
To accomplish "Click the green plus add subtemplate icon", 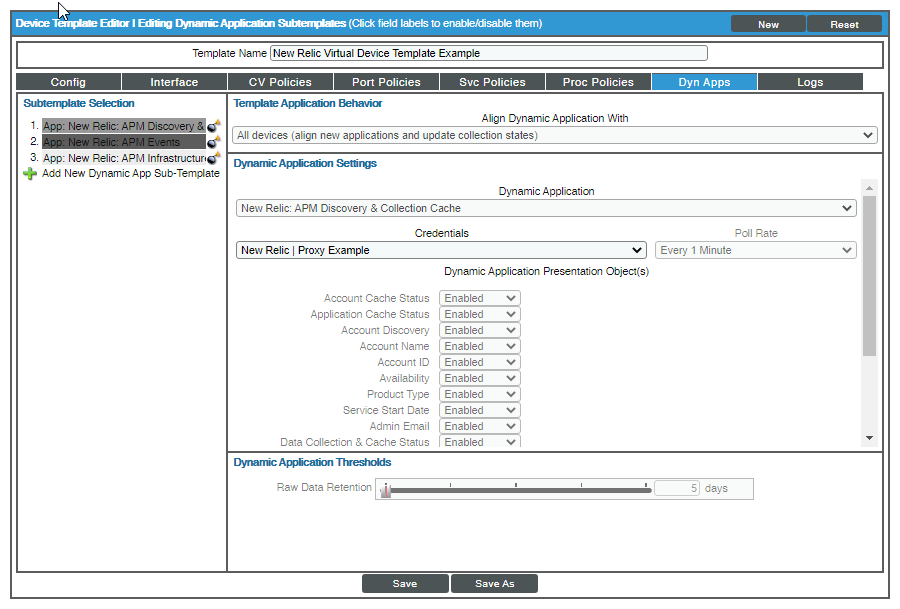I will click(30, 173).
